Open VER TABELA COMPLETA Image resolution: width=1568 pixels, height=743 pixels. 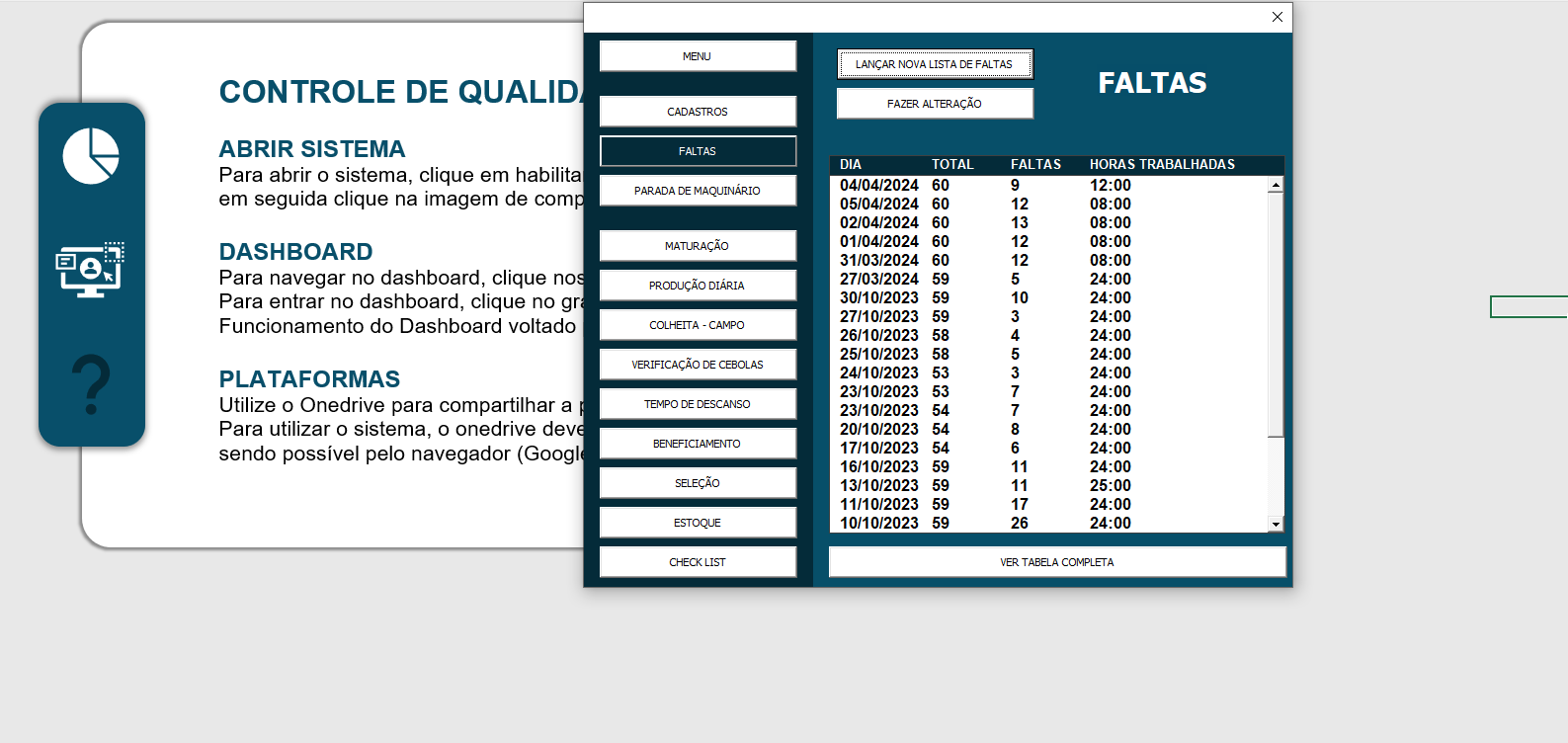[x=1057, y=562]
